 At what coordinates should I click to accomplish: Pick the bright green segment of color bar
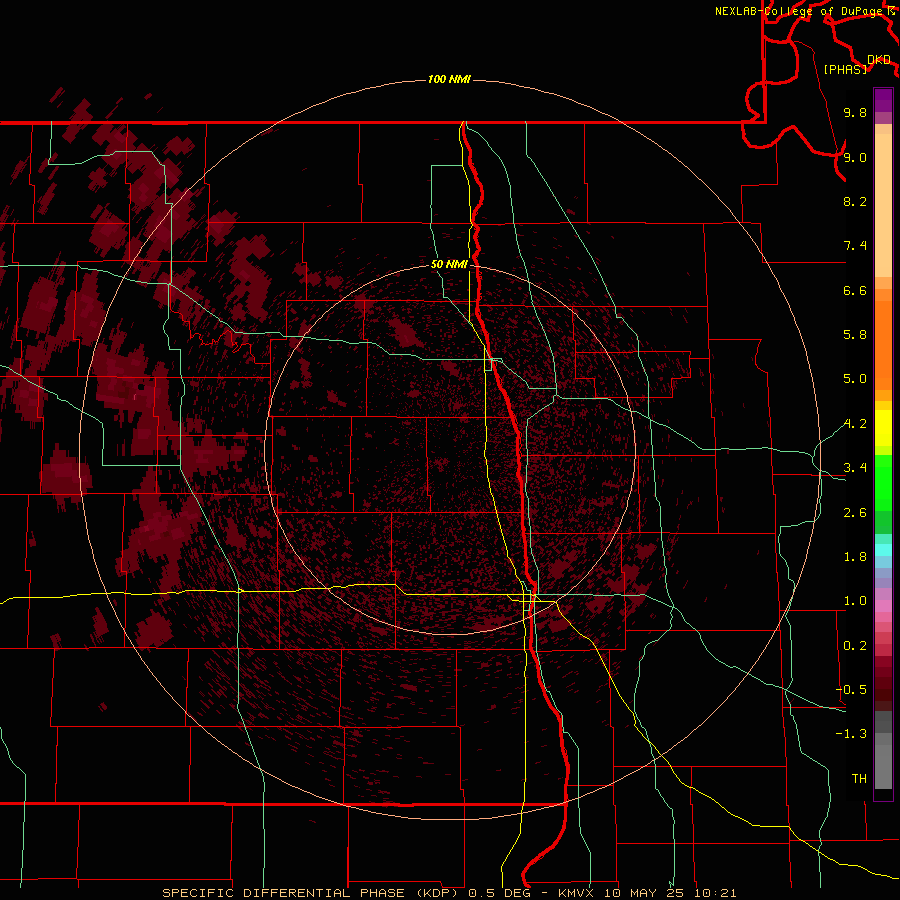883,482
